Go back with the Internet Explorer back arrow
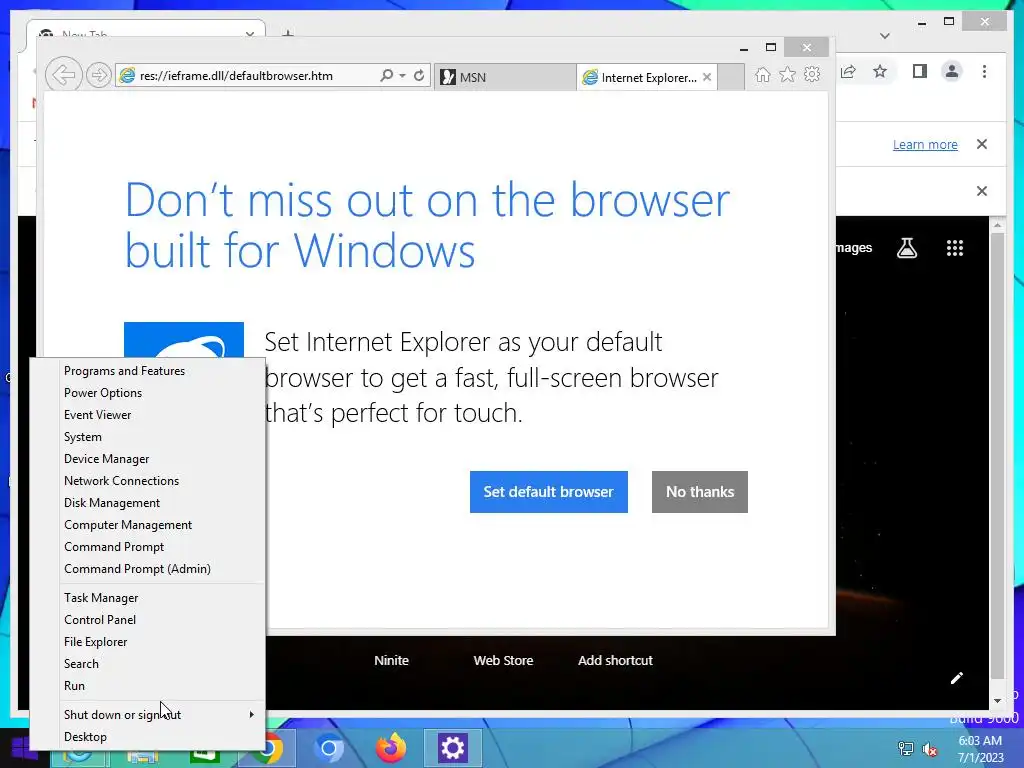The image size is (1024, 768). (x=63, y=75)
